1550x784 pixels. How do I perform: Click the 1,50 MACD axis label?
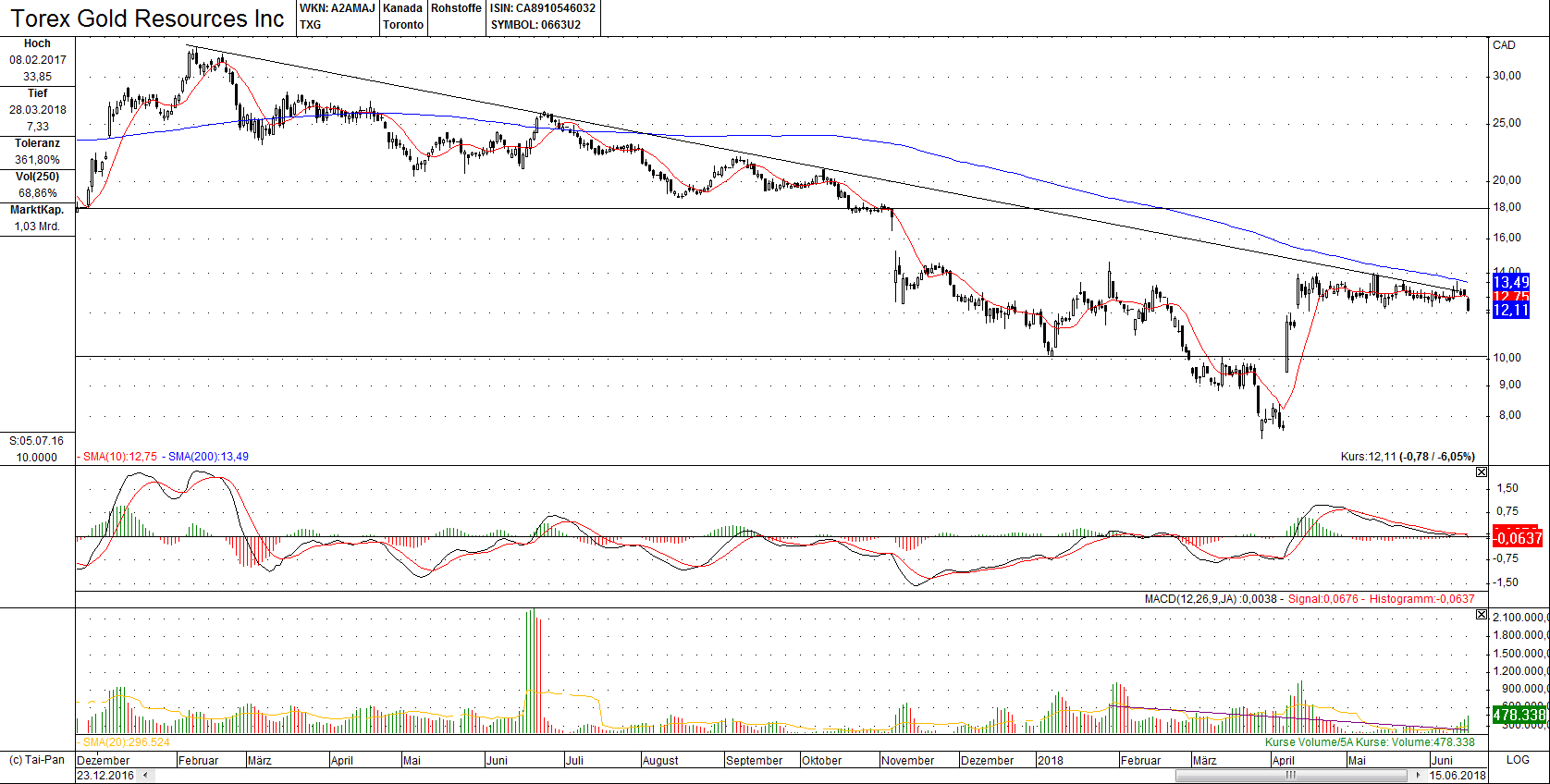[x=1507, y=488]
